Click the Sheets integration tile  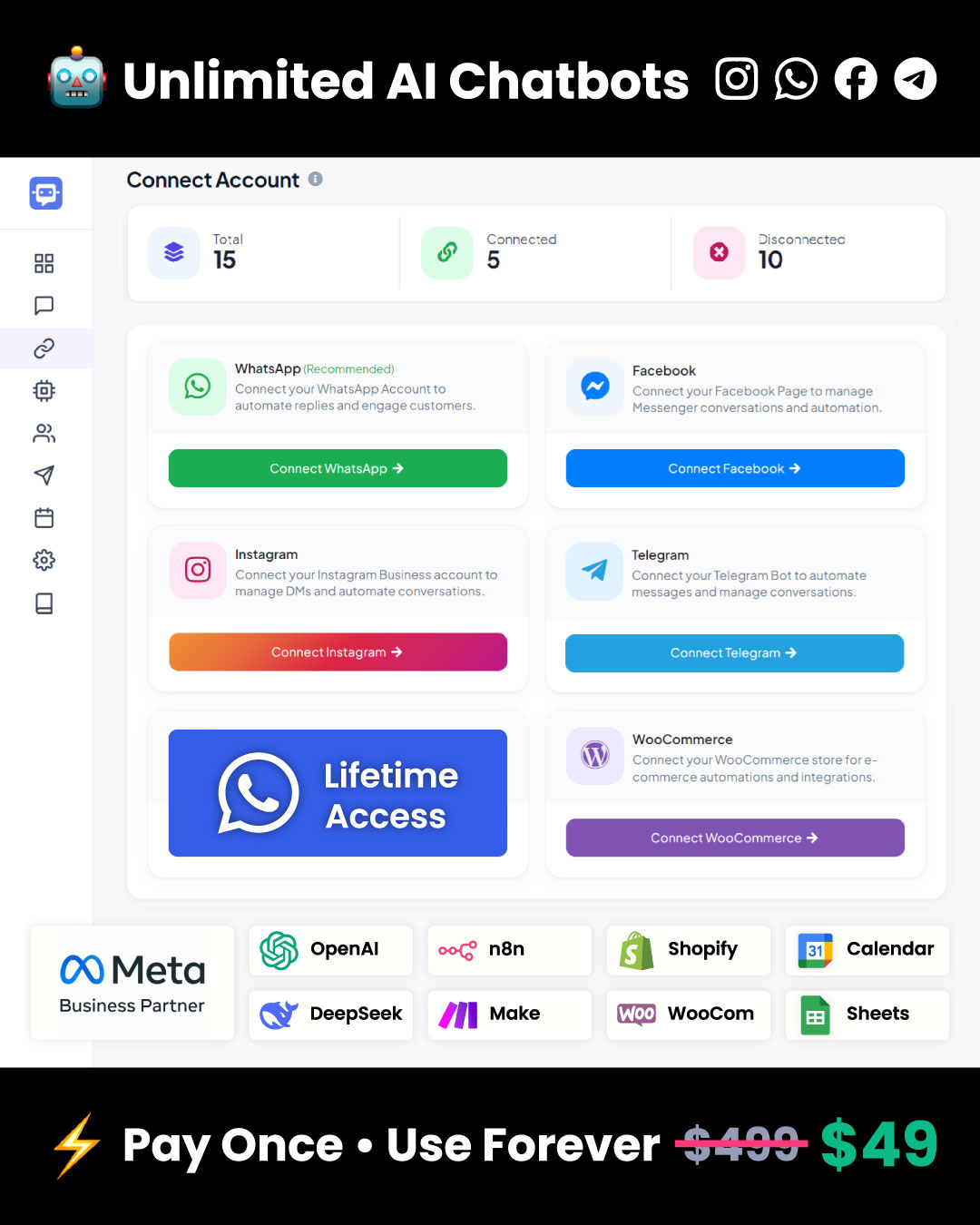[x=867, y=1014]
